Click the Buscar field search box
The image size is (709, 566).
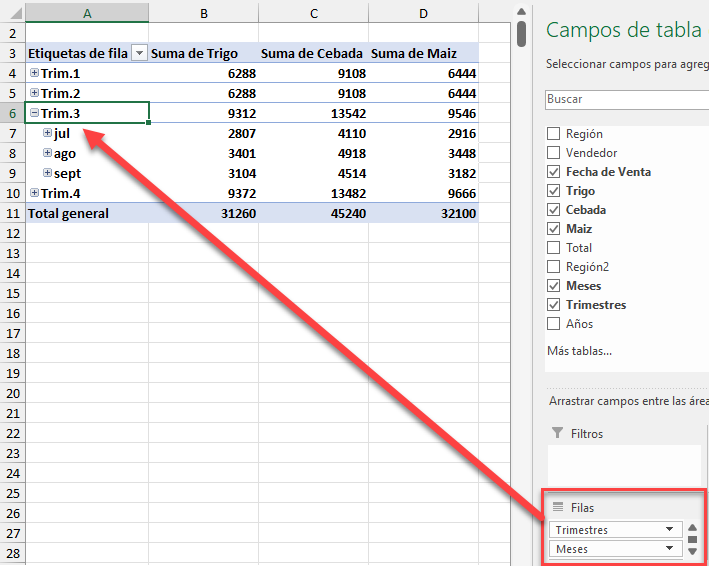[x=627, y=99]
